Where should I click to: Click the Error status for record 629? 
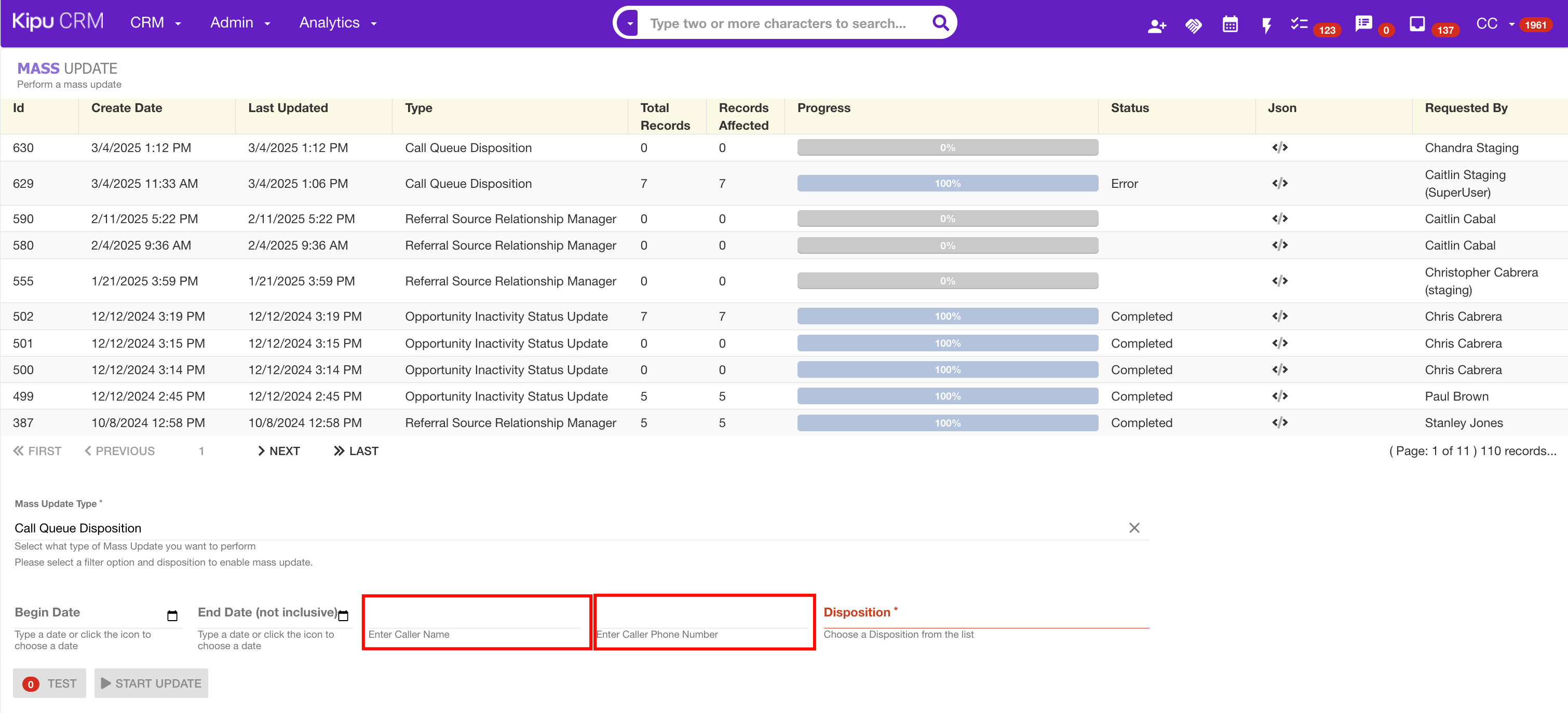(1124, 183)
